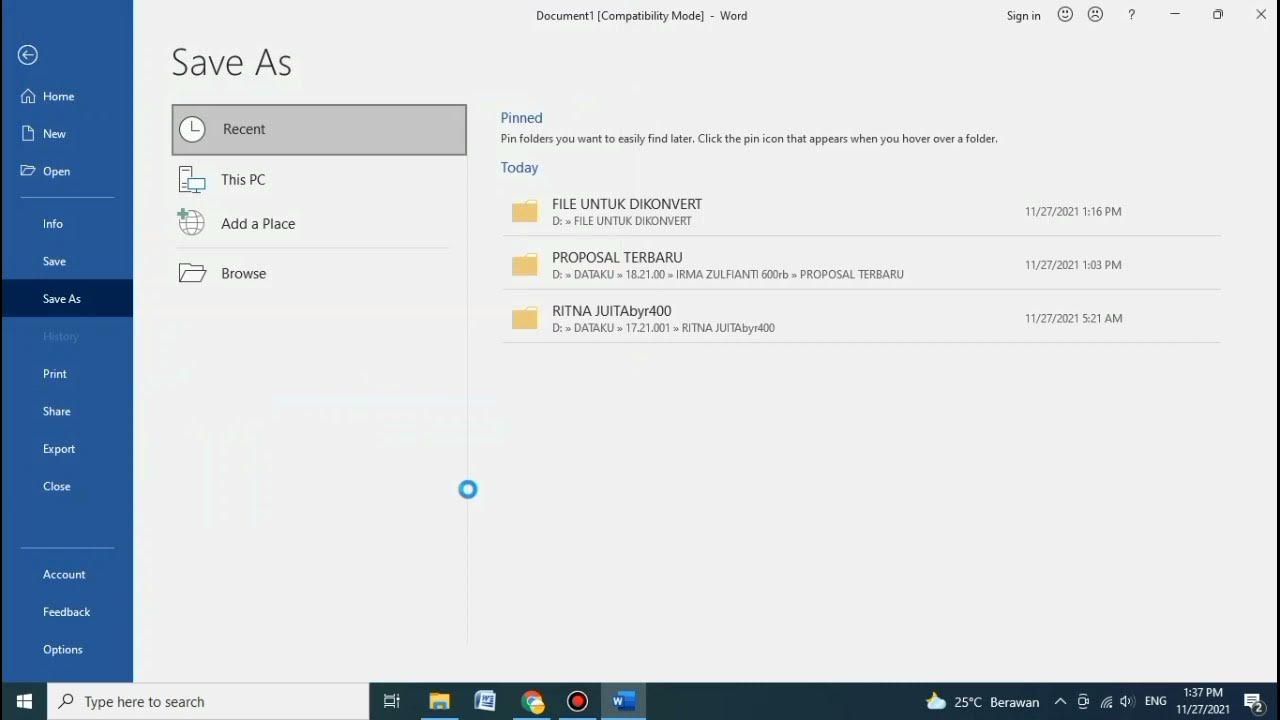Click the Add a Place globe icon
This screenshot has height=720, width=1280.
pyautogui.click(x=190, y=222)
